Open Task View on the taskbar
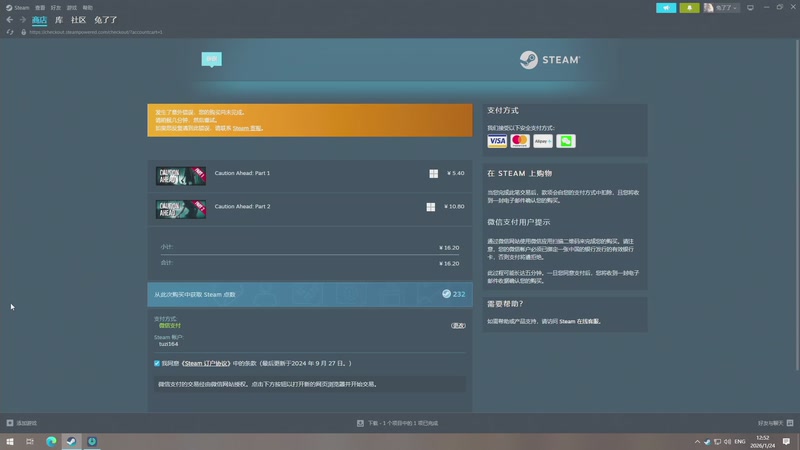The width and height of the screenshot is (800, 450). [x=30, y=441]
